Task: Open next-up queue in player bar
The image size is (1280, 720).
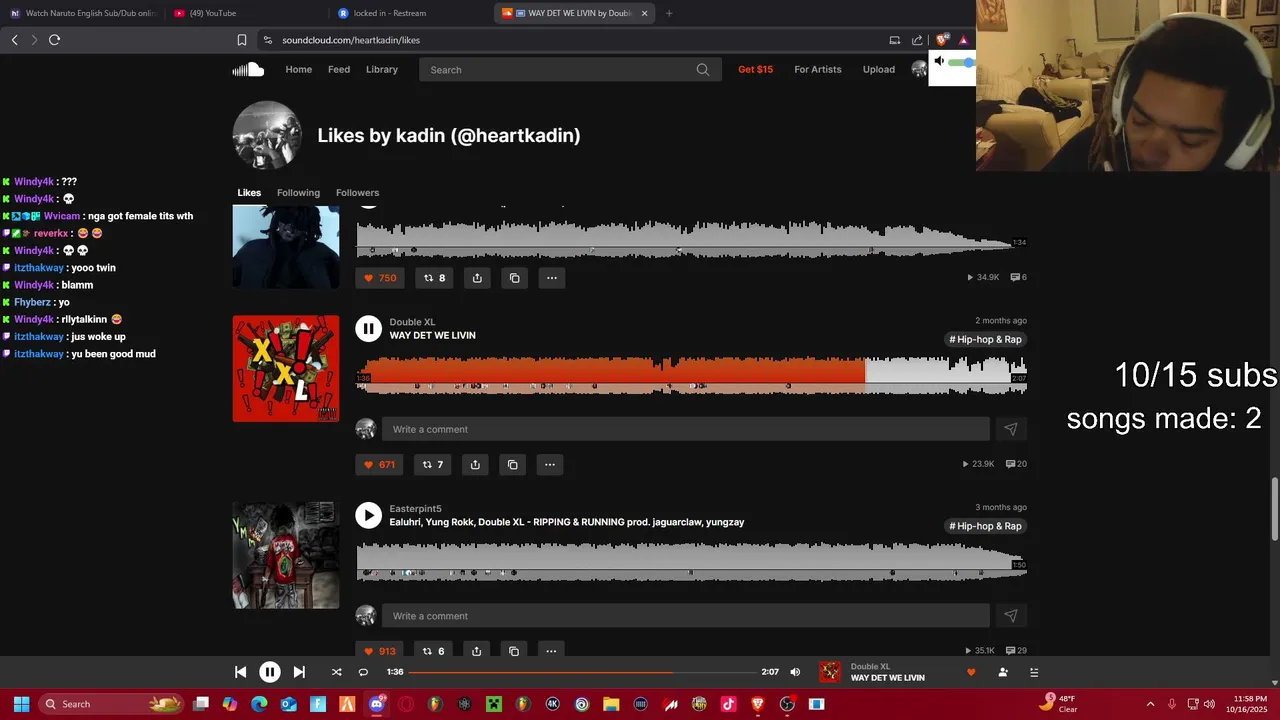Action: [1034, 672]
